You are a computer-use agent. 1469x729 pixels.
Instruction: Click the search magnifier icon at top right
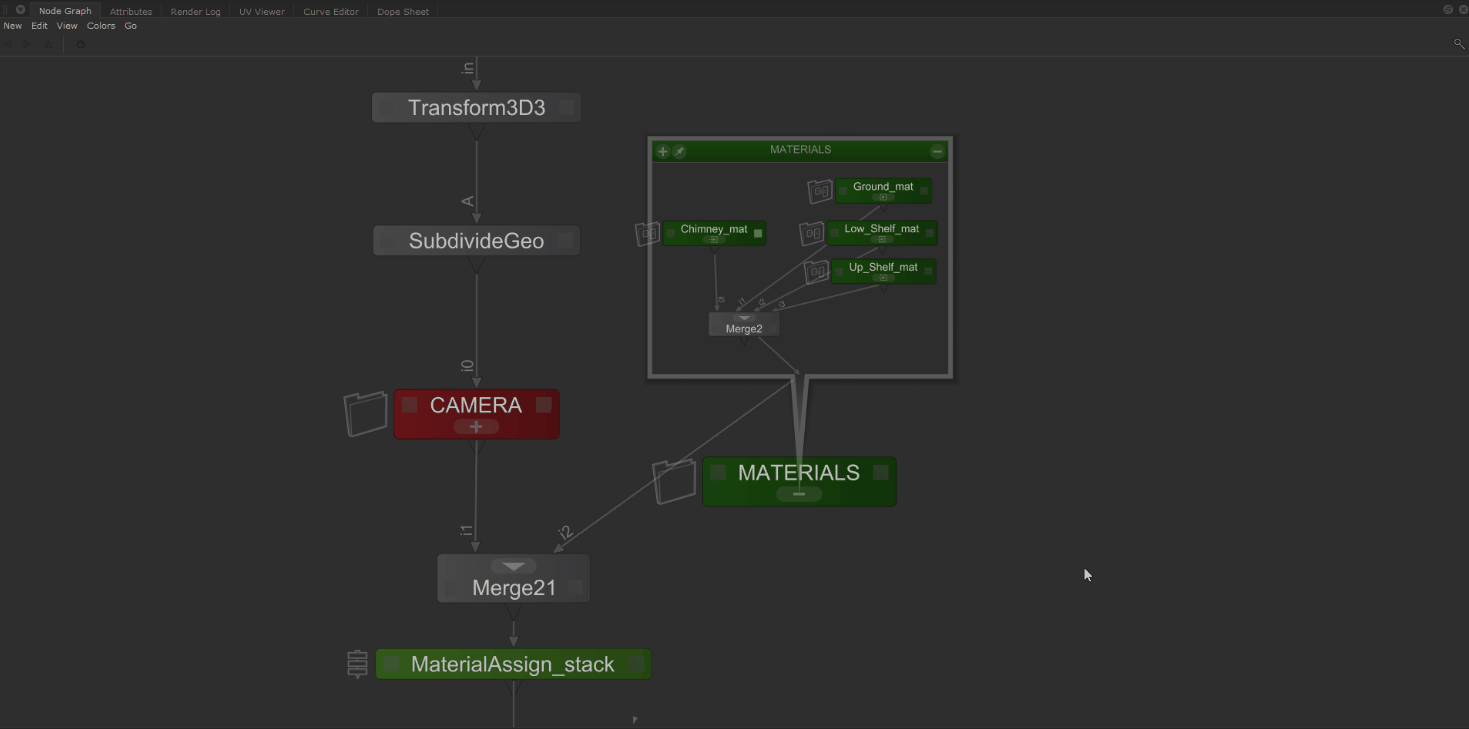point(1458,44)
